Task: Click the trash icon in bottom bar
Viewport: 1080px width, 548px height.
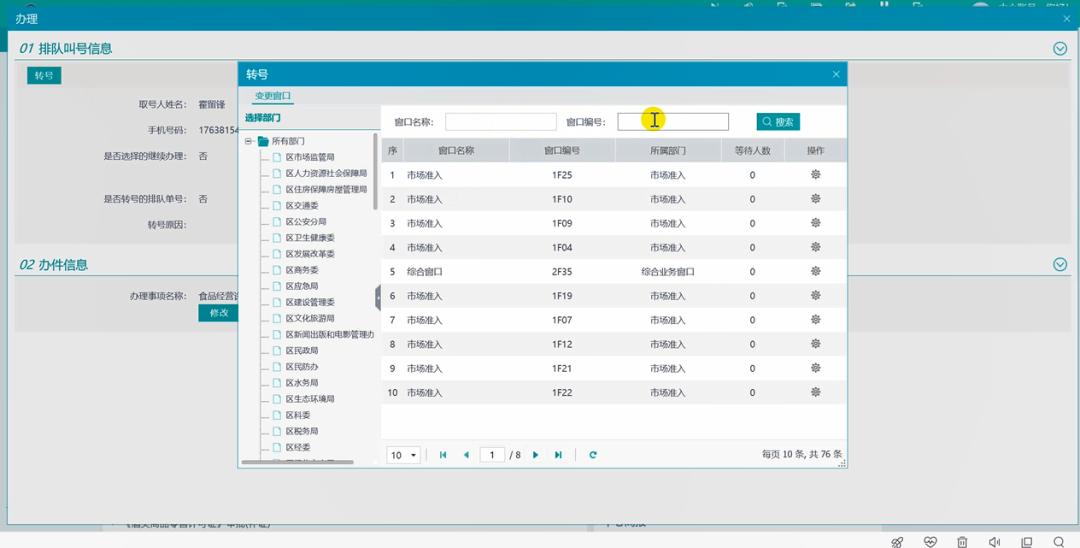Action: pyautogui.click(x=962, y=542)
